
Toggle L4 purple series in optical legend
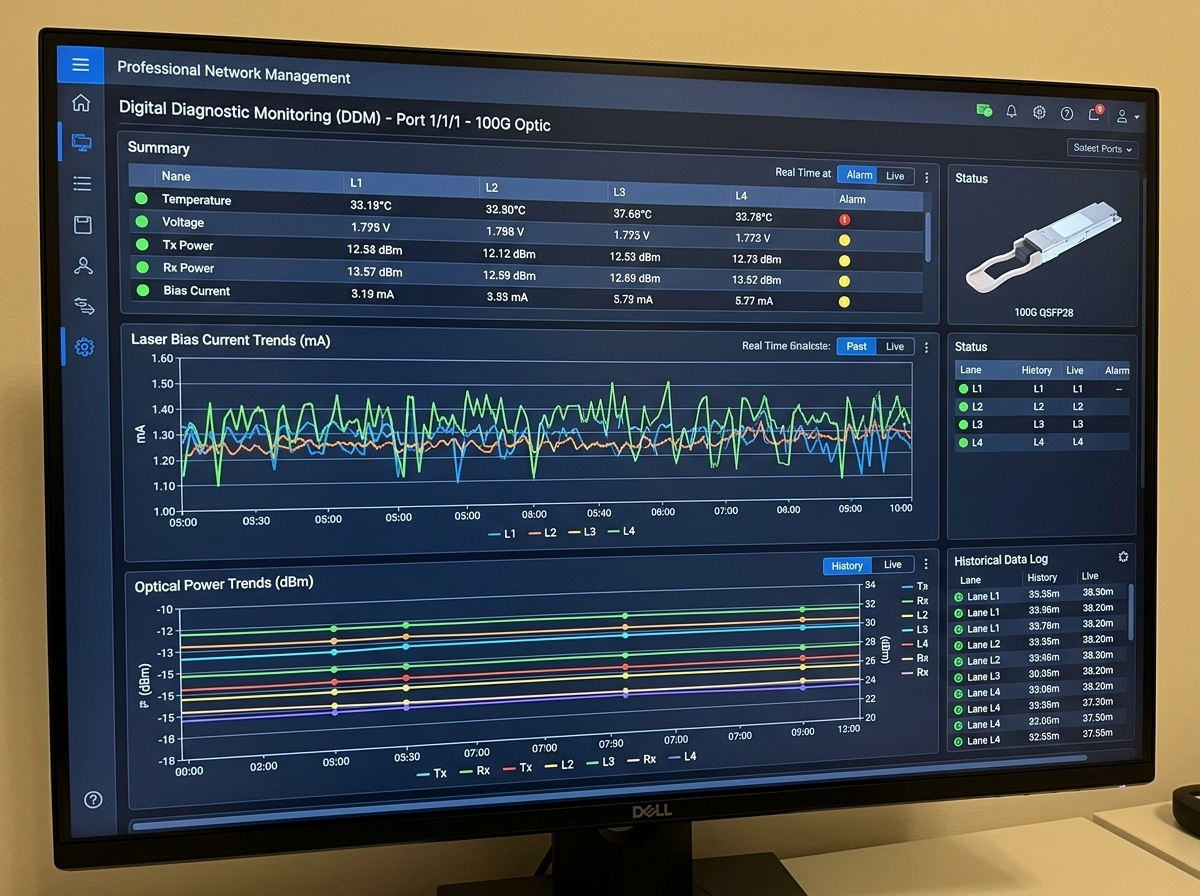click(681, 757)
